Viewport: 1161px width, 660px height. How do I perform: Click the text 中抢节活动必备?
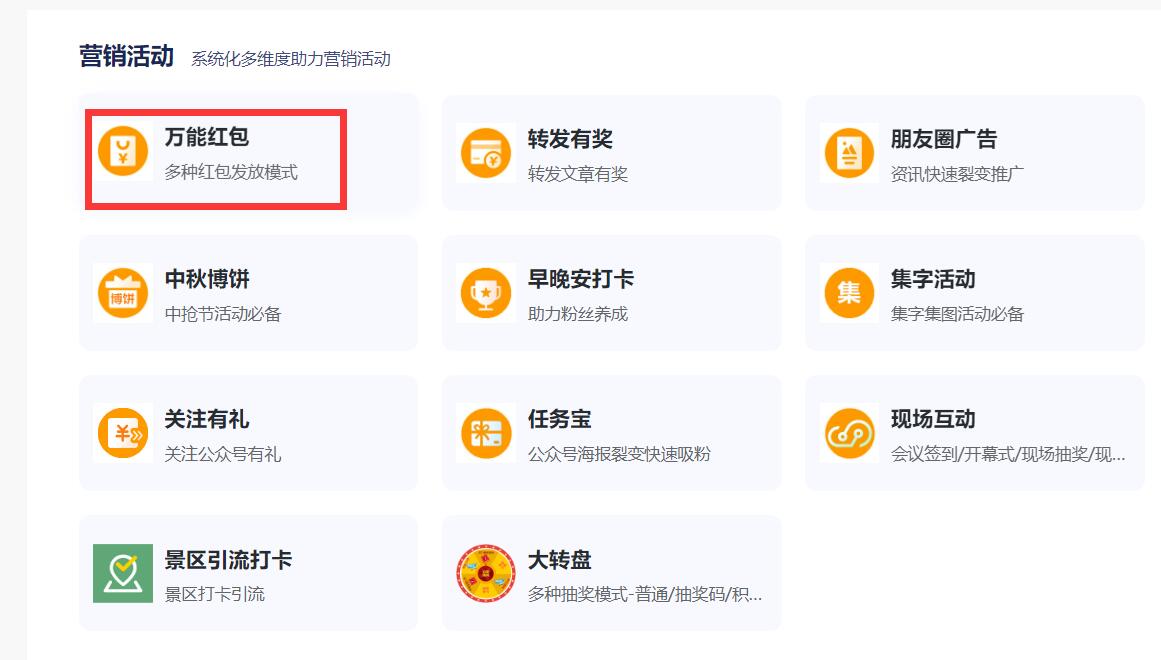(x=223, y=314)
